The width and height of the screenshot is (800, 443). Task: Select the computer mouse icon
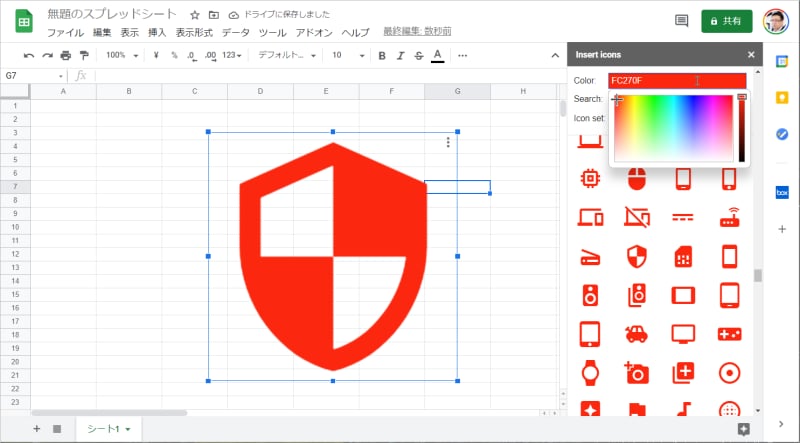tap(636, 178)
